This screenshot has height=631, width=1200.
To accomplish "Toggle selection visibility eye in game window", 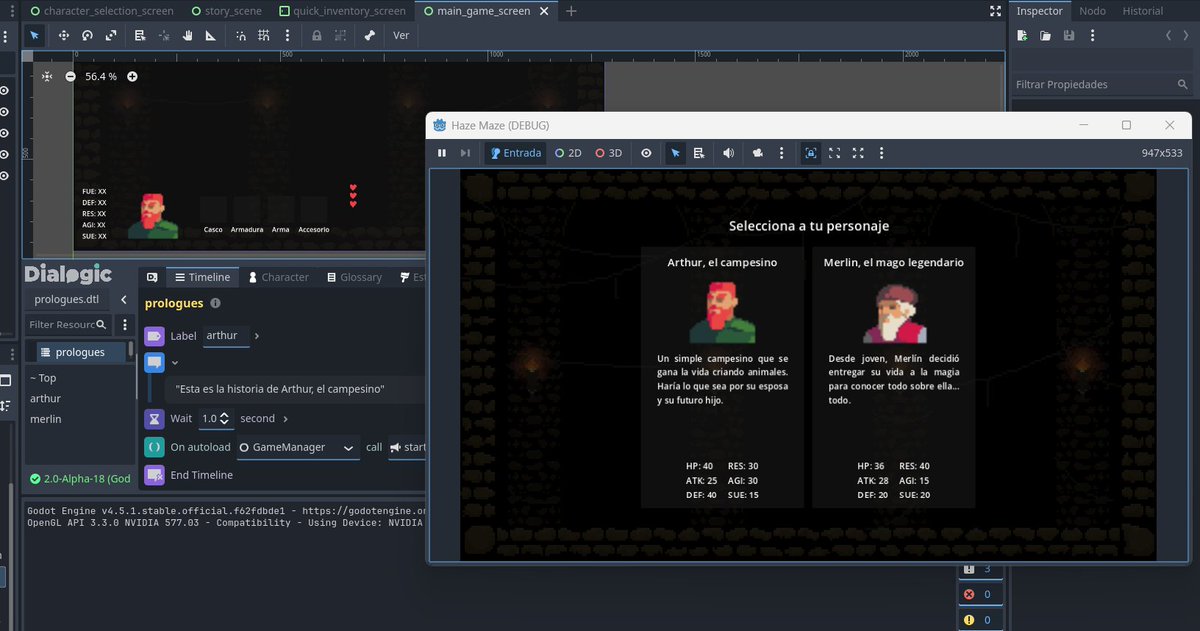I will coord(647,153).
